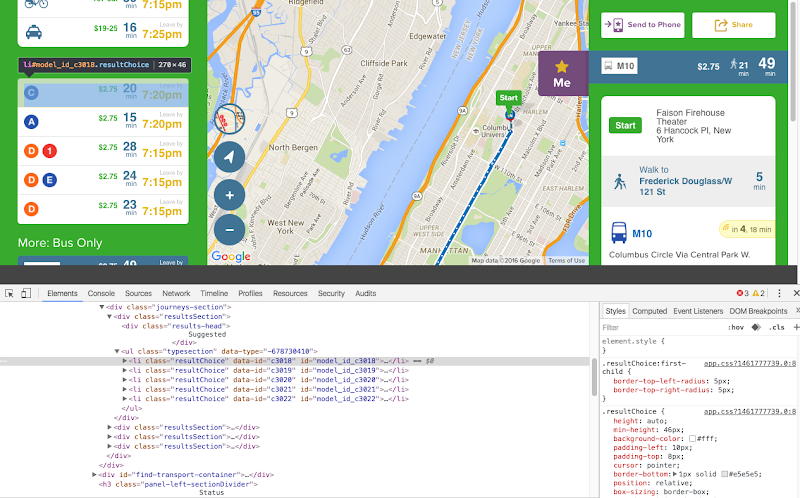Switch to Event Listeners tab
The height and width of the screenshot is (498, 800).
(x=698, y=311)
